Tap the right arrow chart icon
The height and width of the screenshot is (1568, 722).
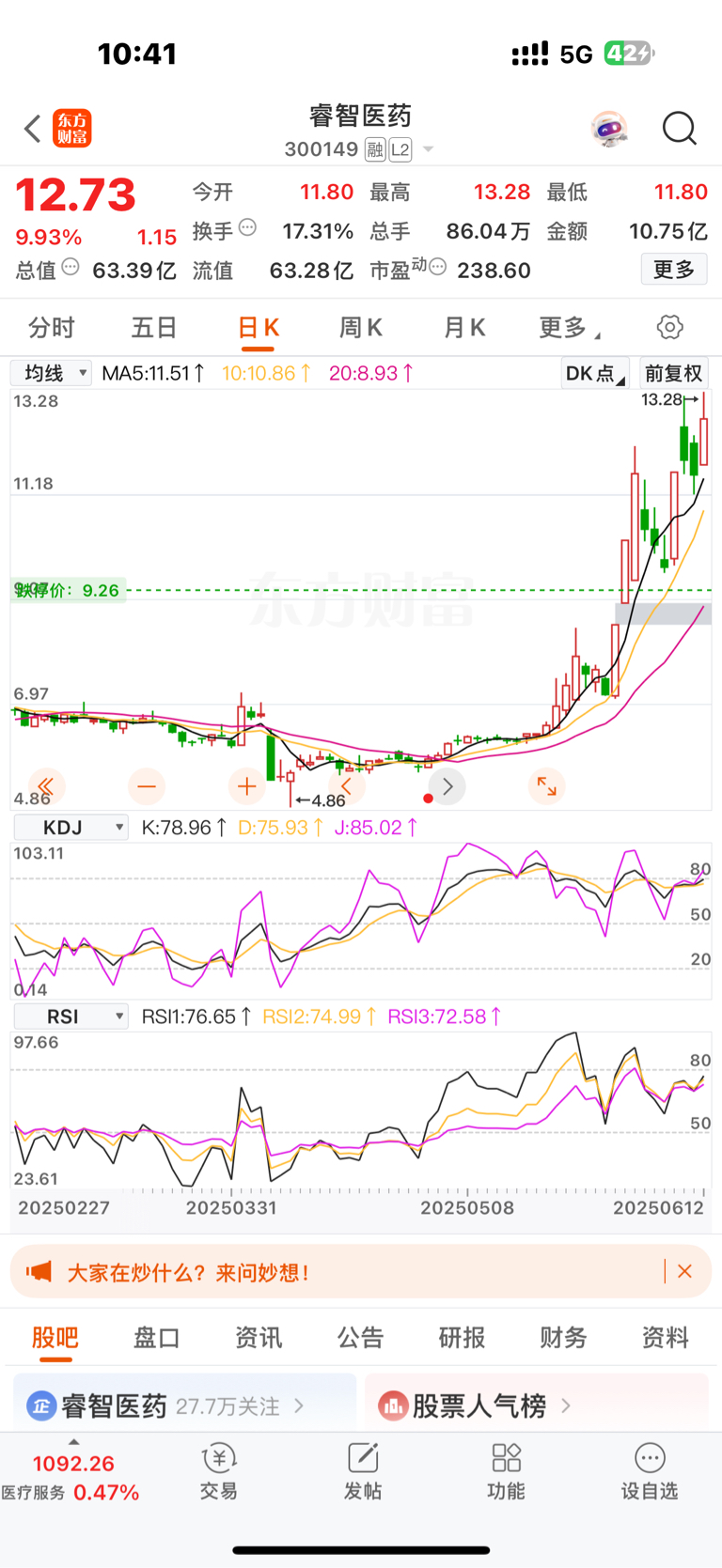tap(447, 785)
